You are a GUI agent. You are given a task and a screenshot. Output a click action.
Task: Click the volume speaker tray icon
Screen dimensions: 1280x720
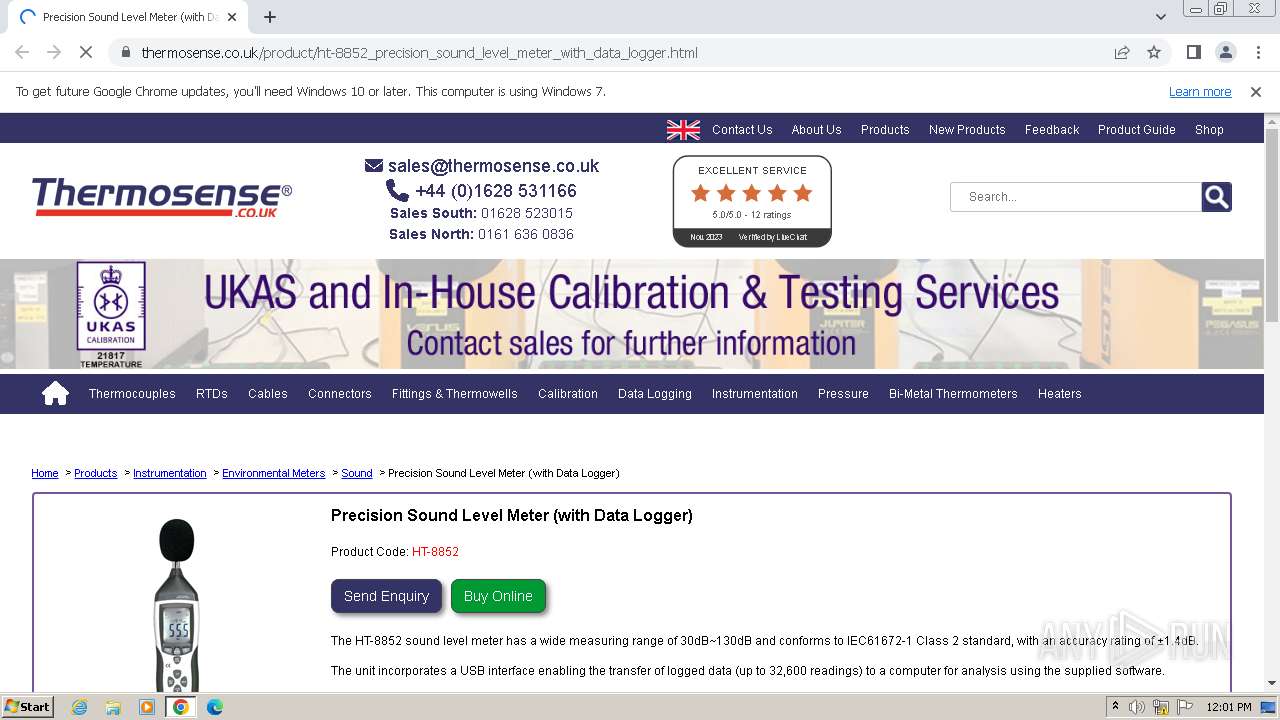coord(1137,707)
